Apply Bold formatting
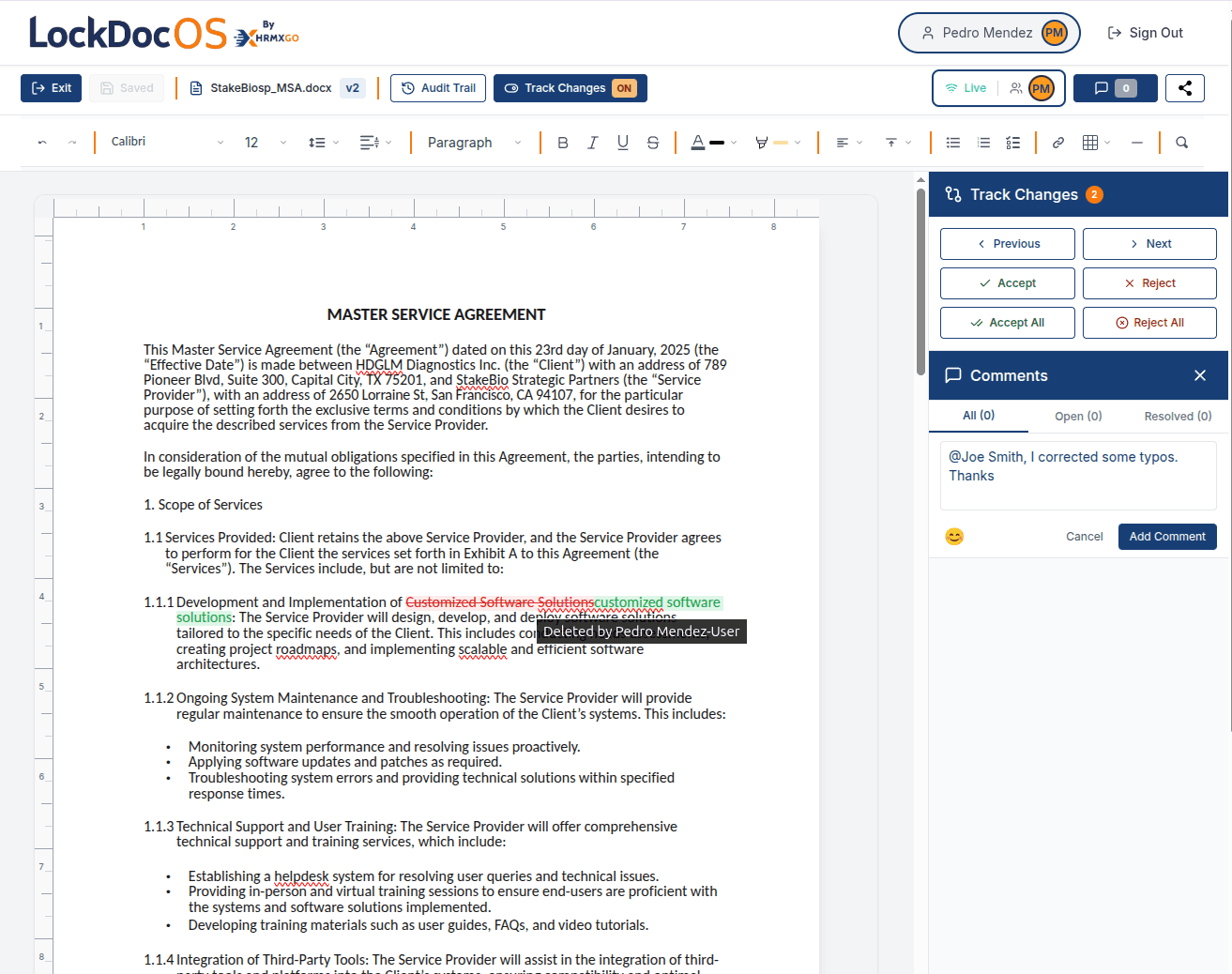 563,143
